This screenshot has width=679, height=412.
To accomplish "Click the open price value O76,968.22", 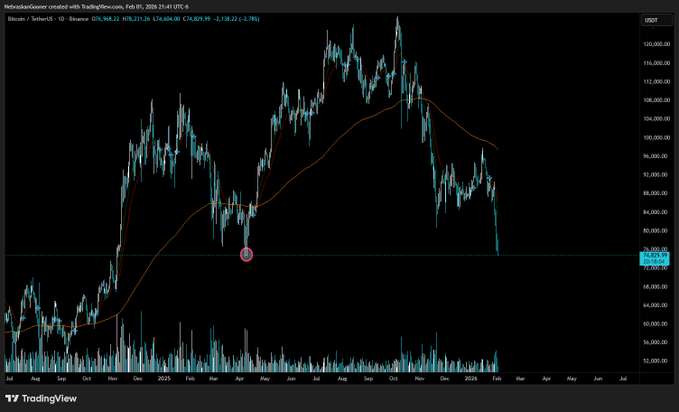I will coord(106,19).
